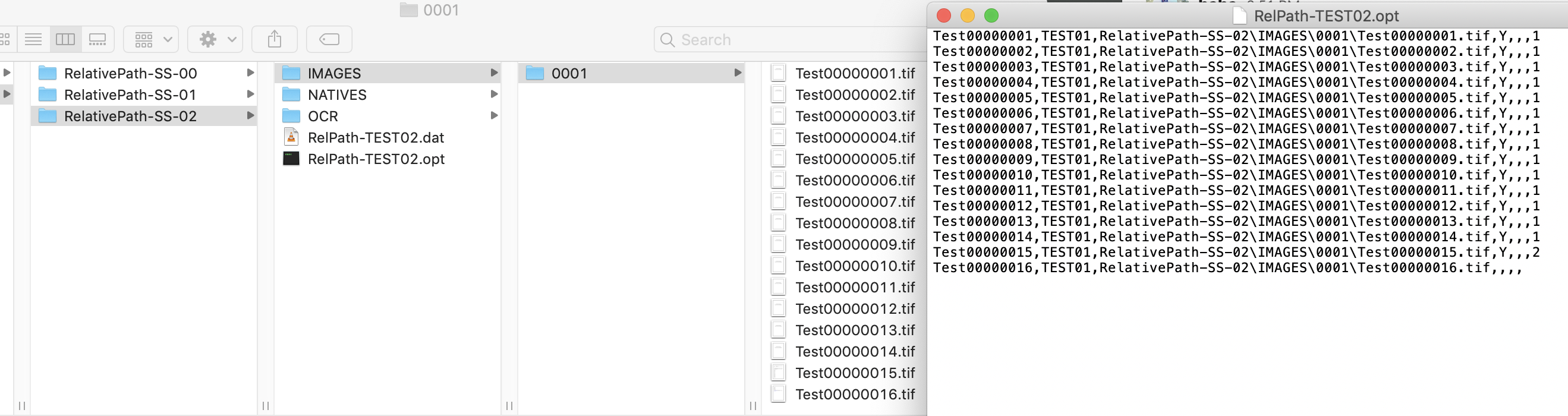Click the arrow next to OCR
Viewport: 1568px width, 416px height.
click(494, 115)
